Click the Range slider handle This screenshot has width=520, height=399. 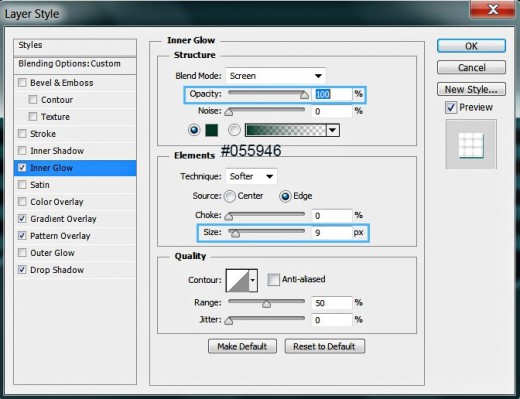[266, 304]
